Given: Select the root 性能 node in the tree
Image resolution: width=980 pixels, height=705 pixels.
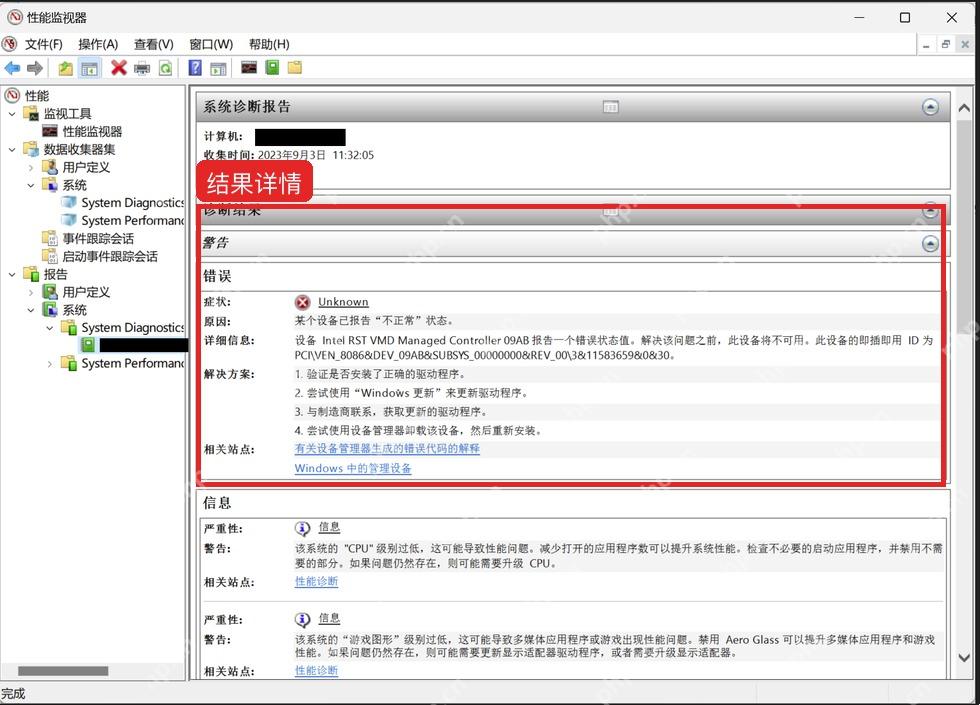Looking at the screenshot, I should [36, 96].
